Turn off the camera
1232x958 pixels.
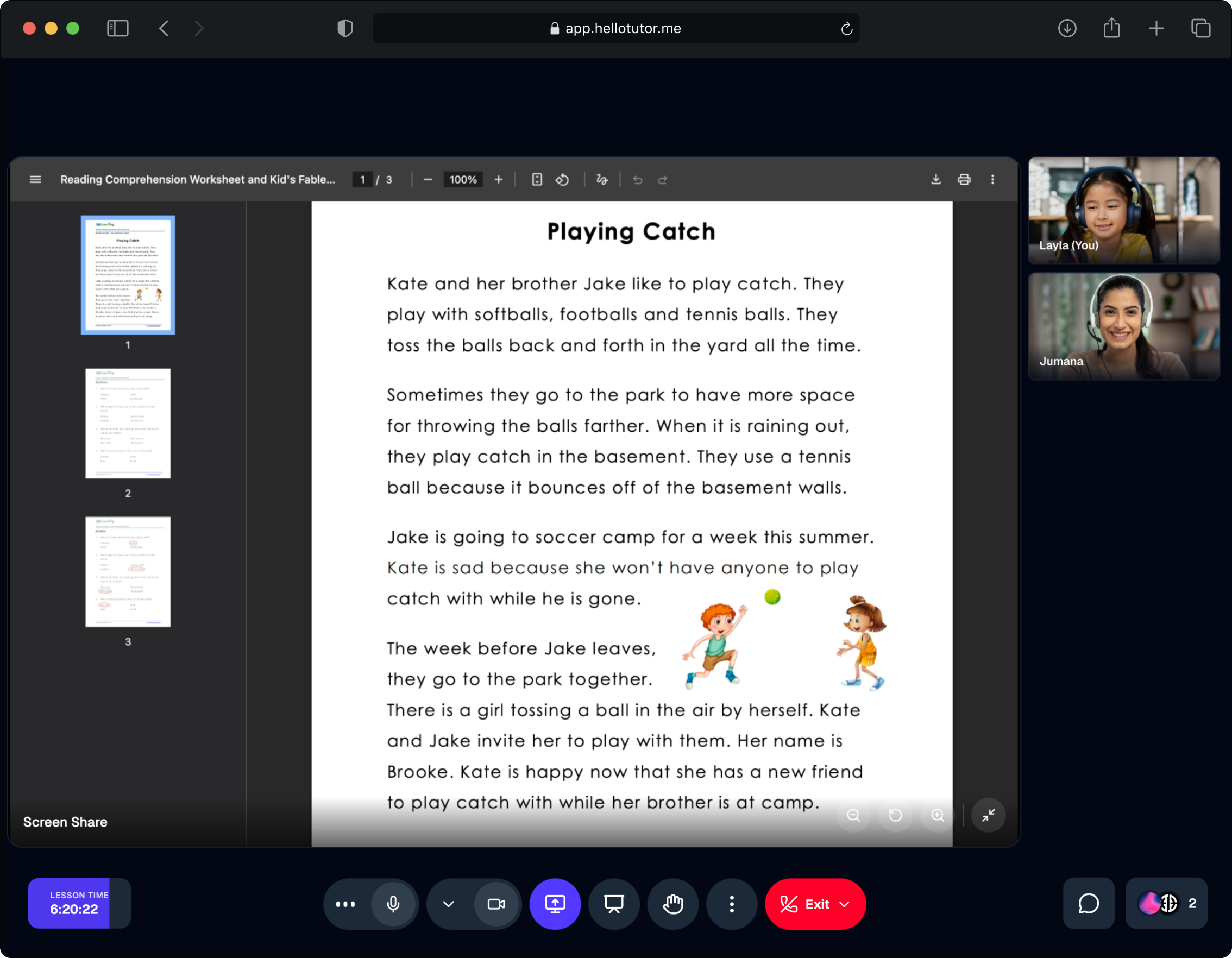tap(496, 904)
